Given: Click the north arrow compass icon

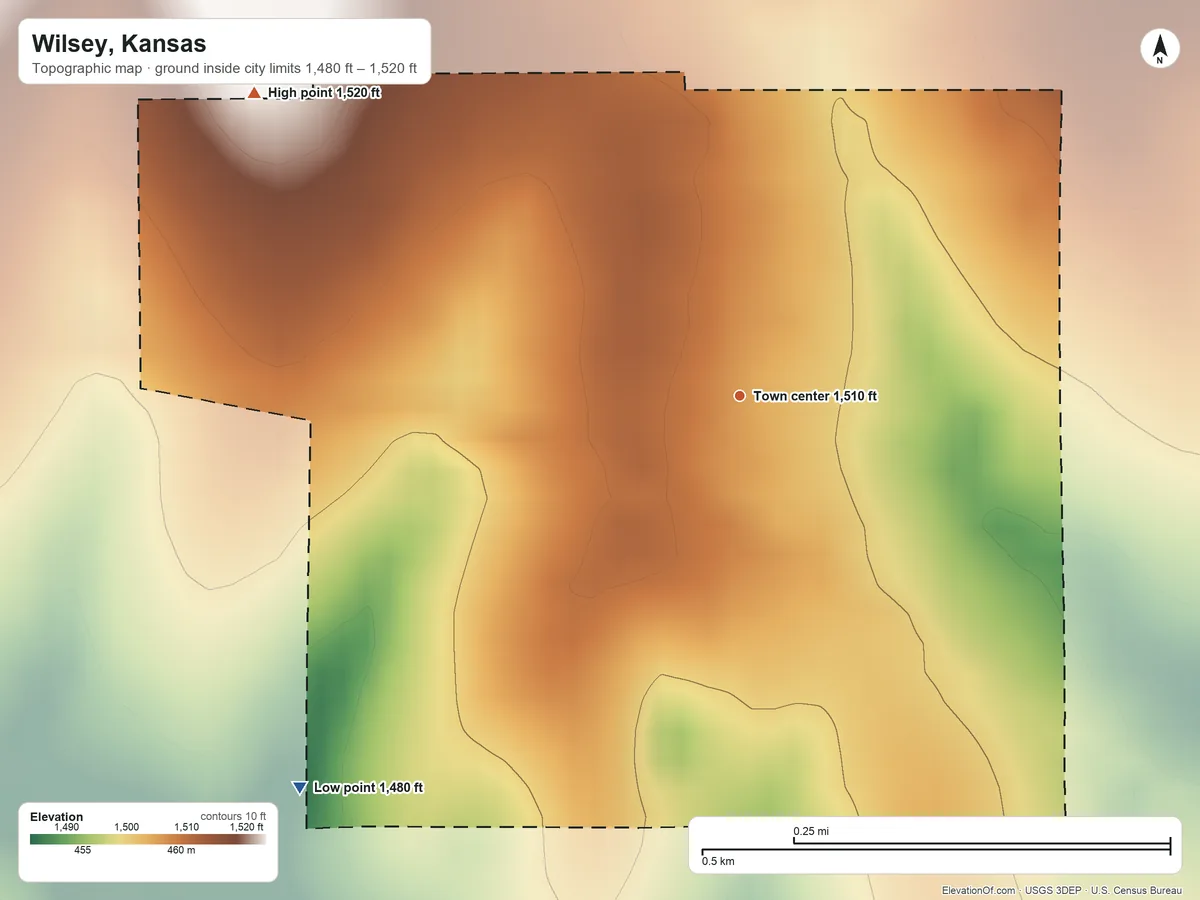Looking at the screenshot, I should tap(1160, 49).
